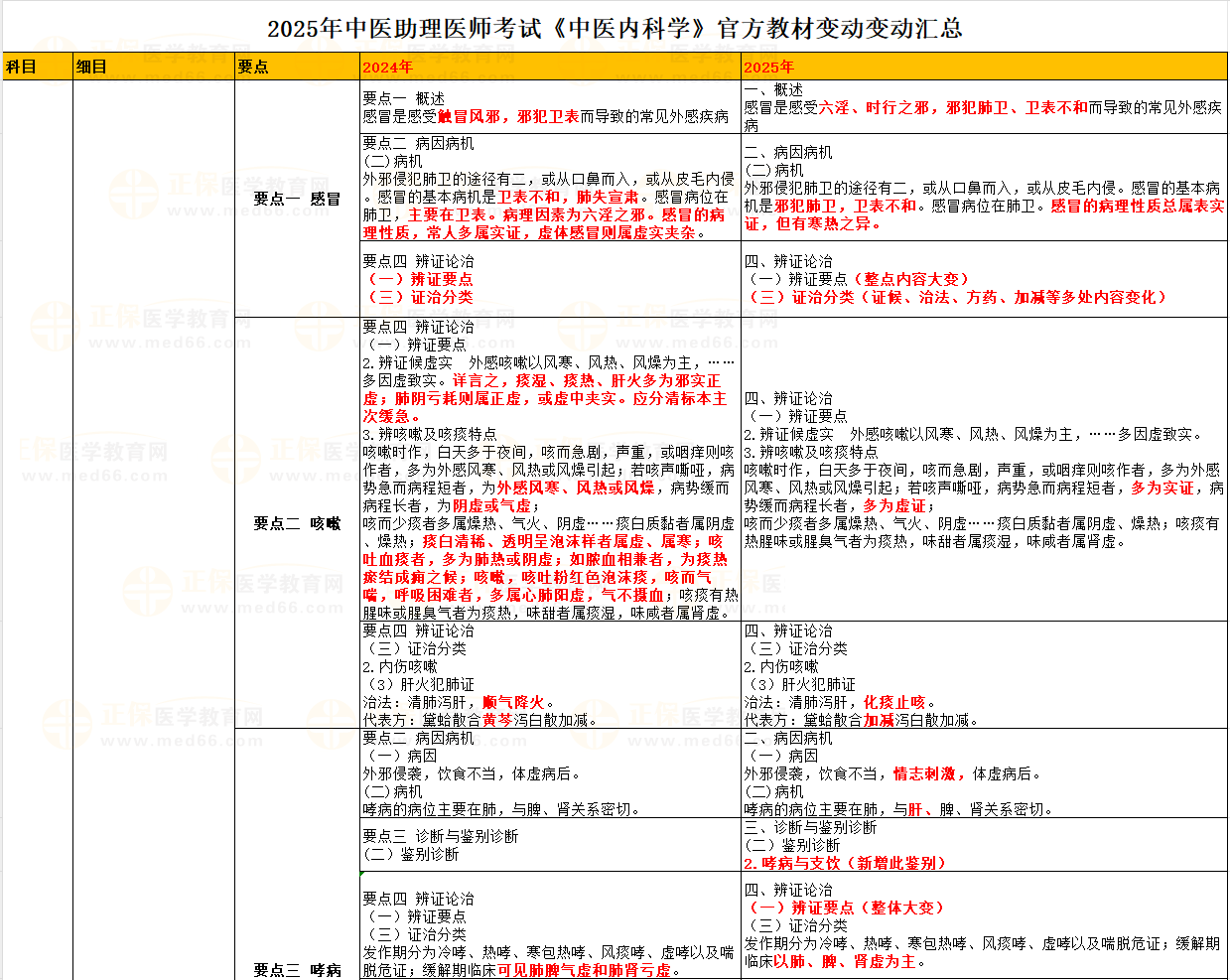This screenshot has width=1230, height=980.
Task: Click the 2025 cell mentioning "情志刺激"
Action: click(983, 773)
